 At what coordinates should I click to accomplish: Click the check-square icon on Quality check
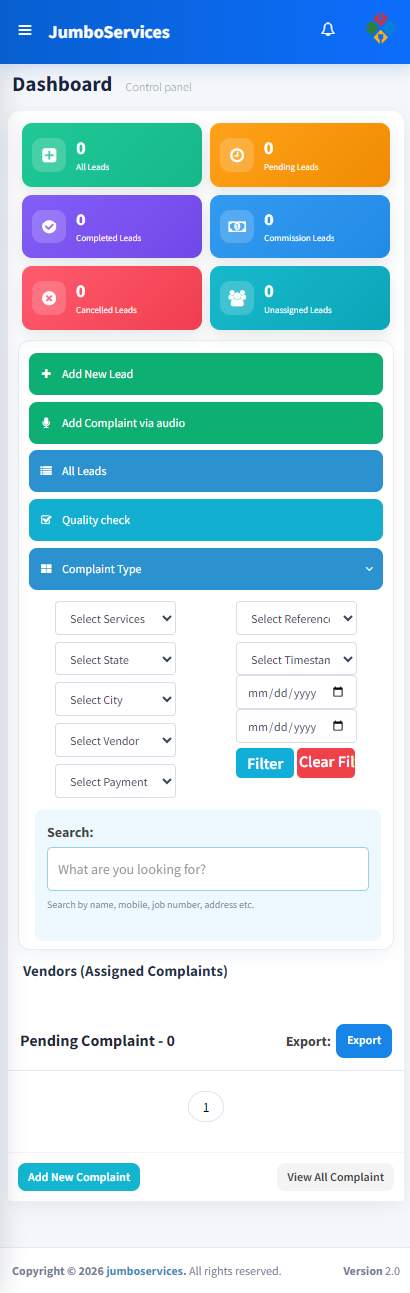click(x=46, y=520)
